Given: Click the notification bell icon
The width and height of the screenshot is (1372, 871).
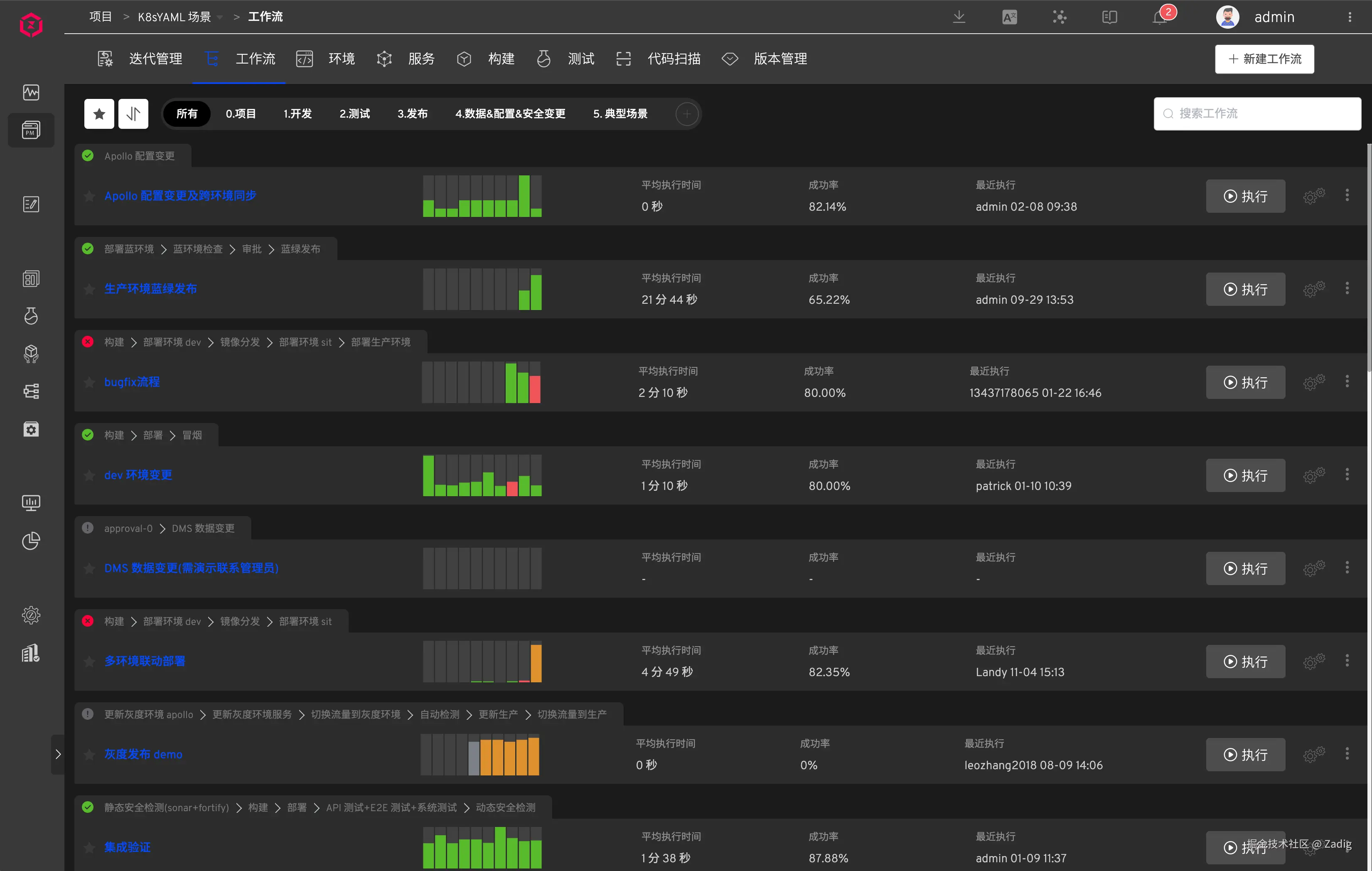Looking at the screenshot, I should (x=1160, y=17).
